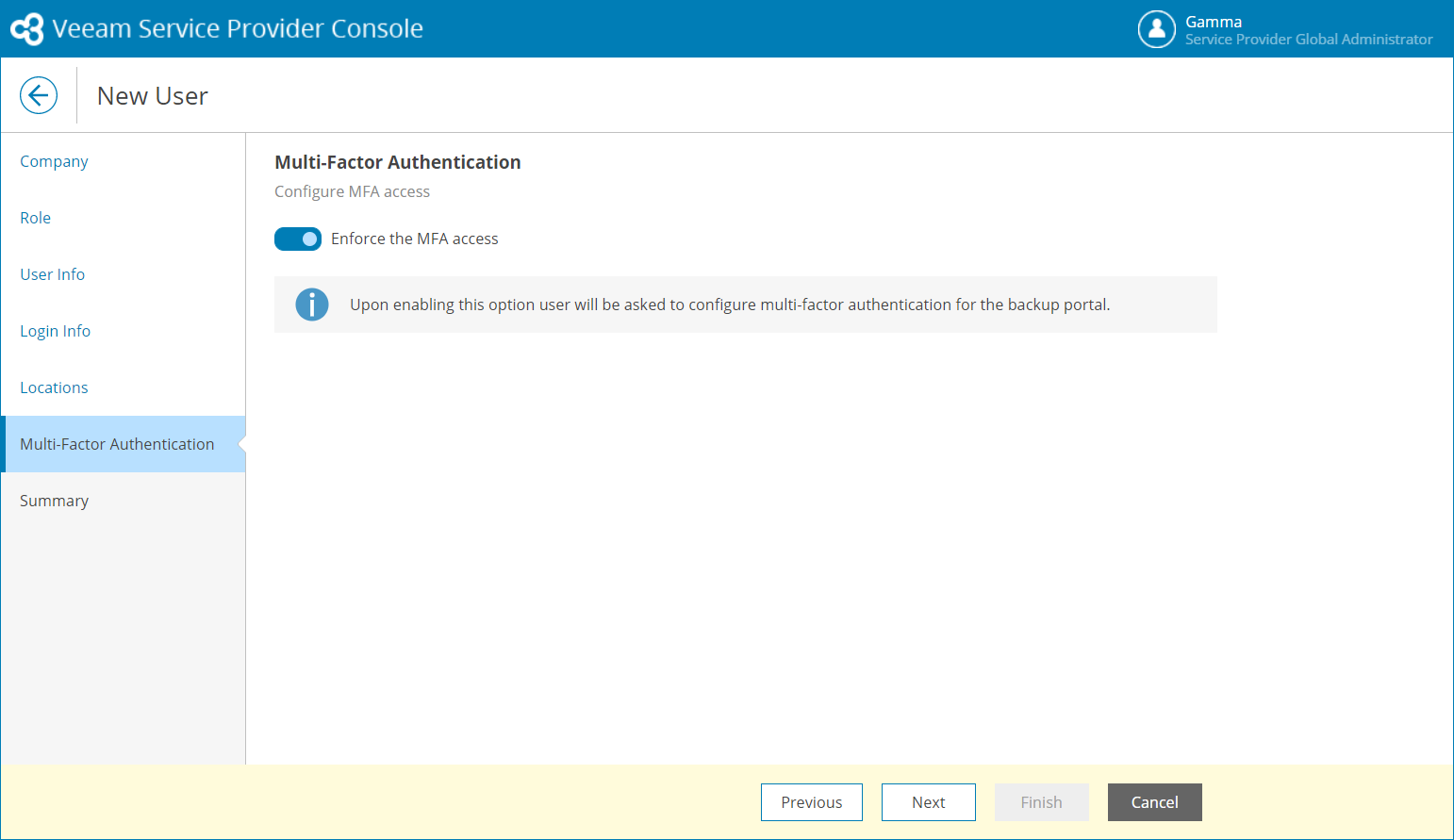Click the Service Provider Global Administrator role text
This screenshot has width=1454, height=840.
(x=1309, y=40)
